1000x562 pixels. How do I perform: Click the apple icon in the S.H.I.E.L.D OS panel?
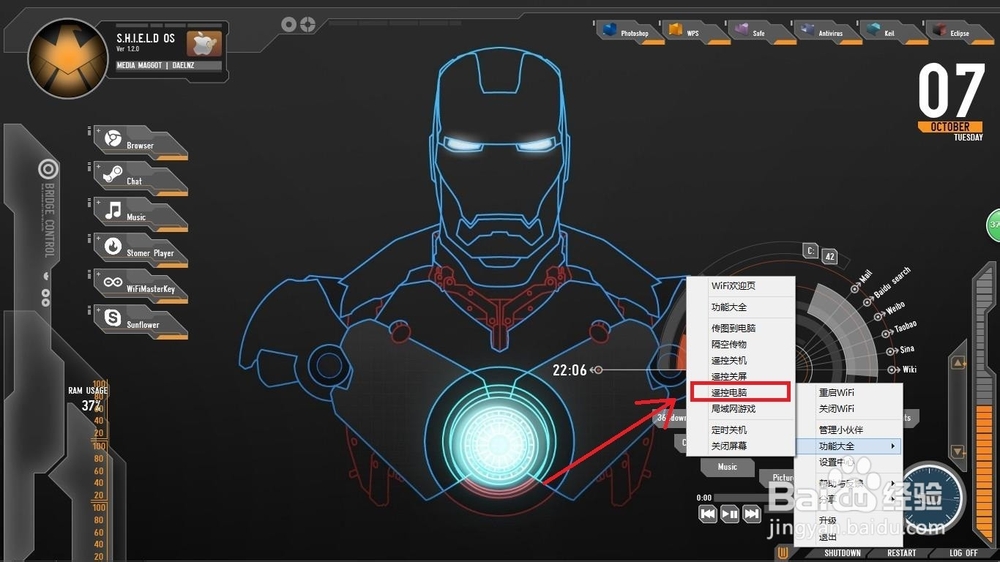pyautogui.click(x=204, y=43)
